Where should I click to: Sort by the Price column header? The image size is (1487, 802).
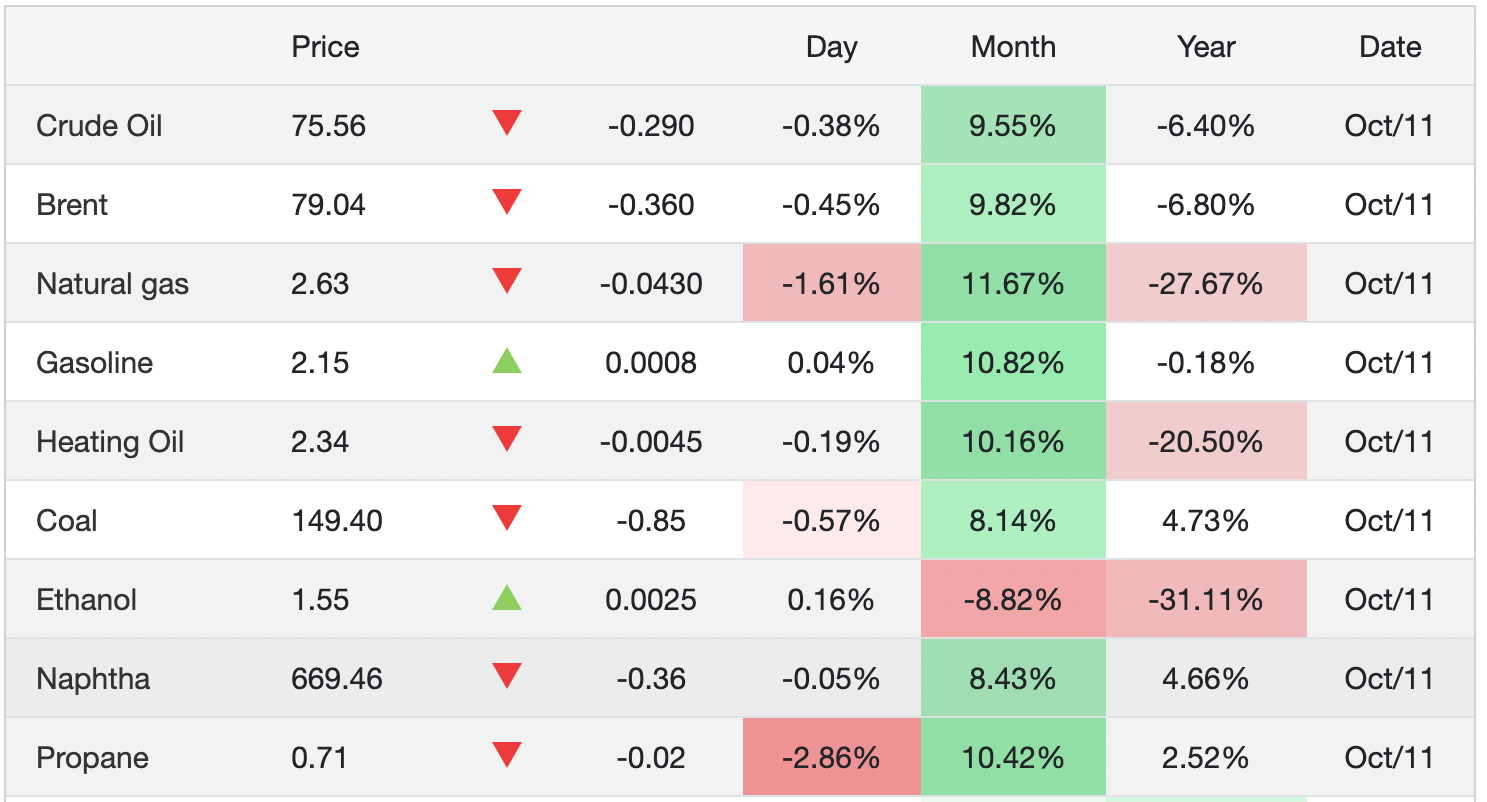(x=325, y=47)
